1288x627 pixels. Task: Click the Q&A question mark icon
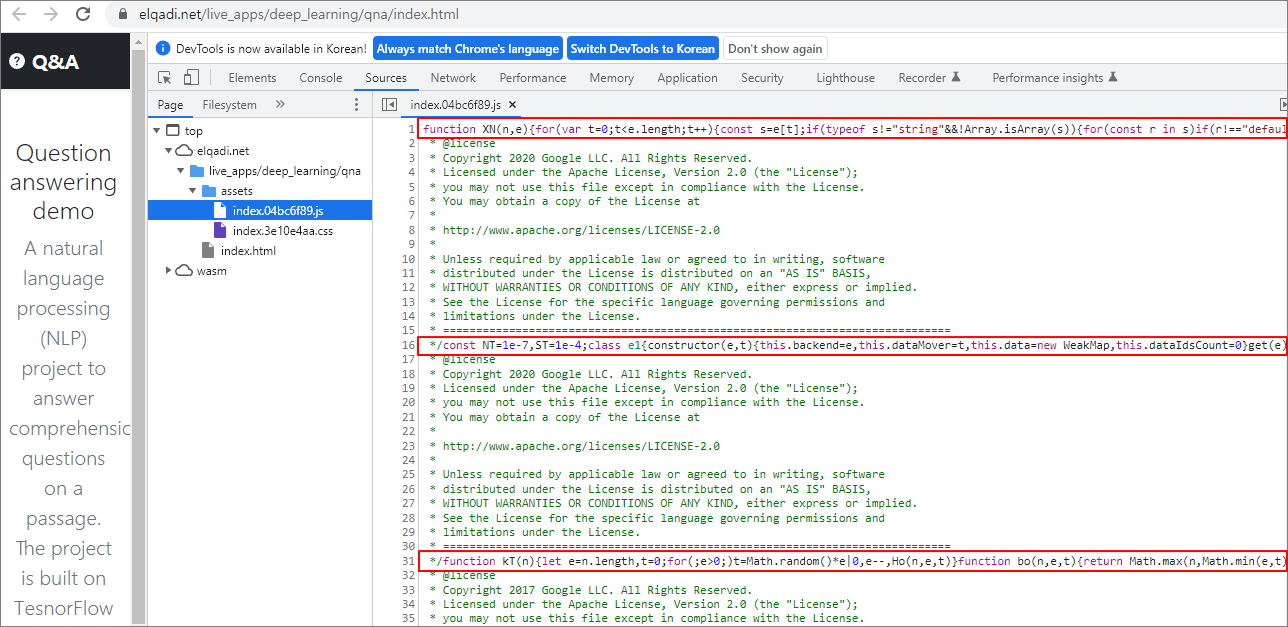17,61
